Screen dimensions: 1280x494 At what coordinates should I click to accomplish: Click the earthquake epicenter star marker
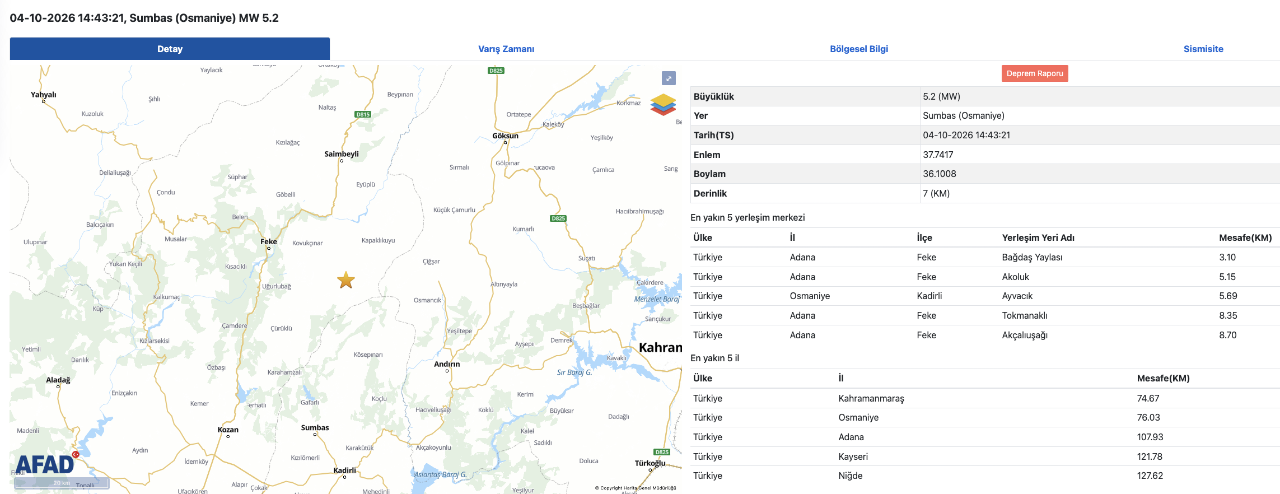(x=346, y=280)
